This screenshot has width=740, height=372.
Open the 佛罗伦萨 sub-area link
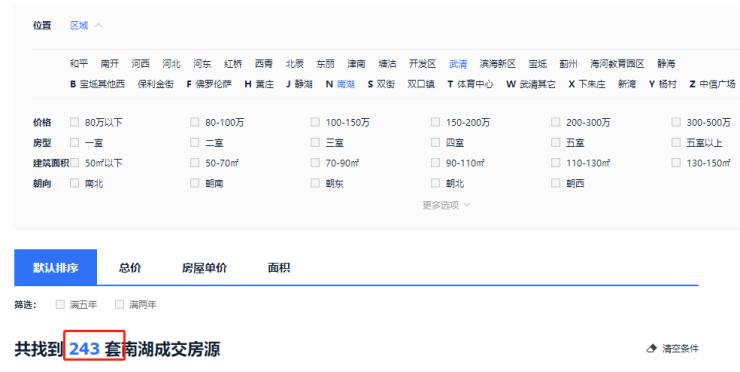click(x=214, y=84)
